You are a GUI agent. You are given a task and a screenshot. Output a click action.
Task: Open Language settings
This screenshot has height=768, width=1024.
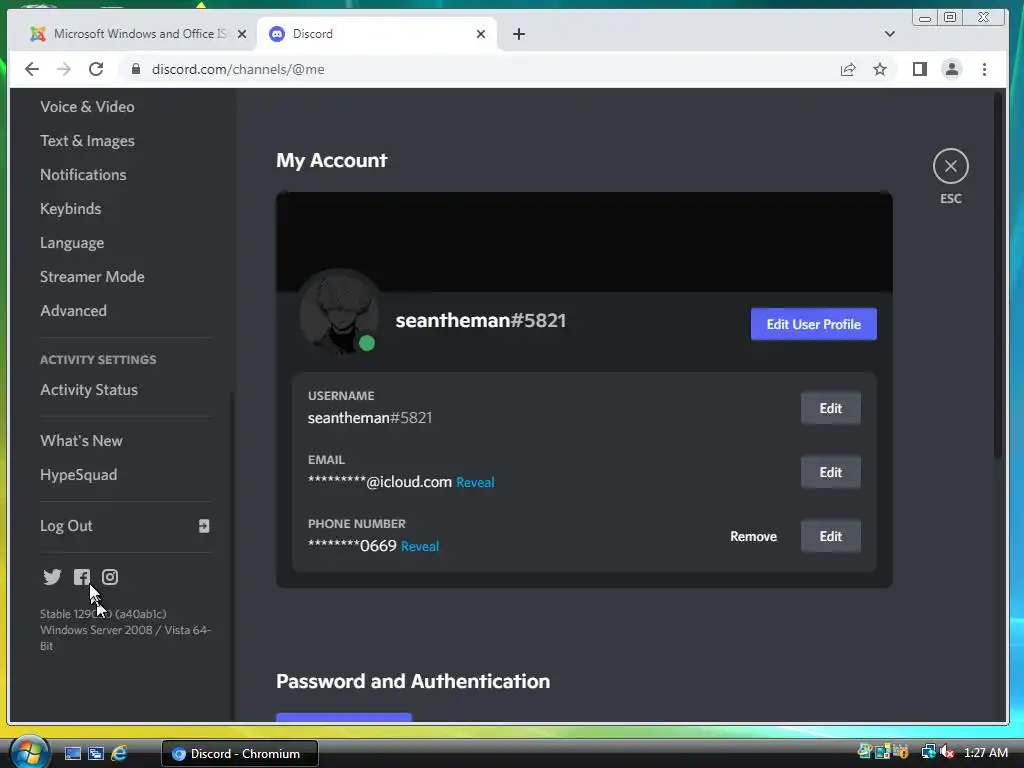coord(72,242)
